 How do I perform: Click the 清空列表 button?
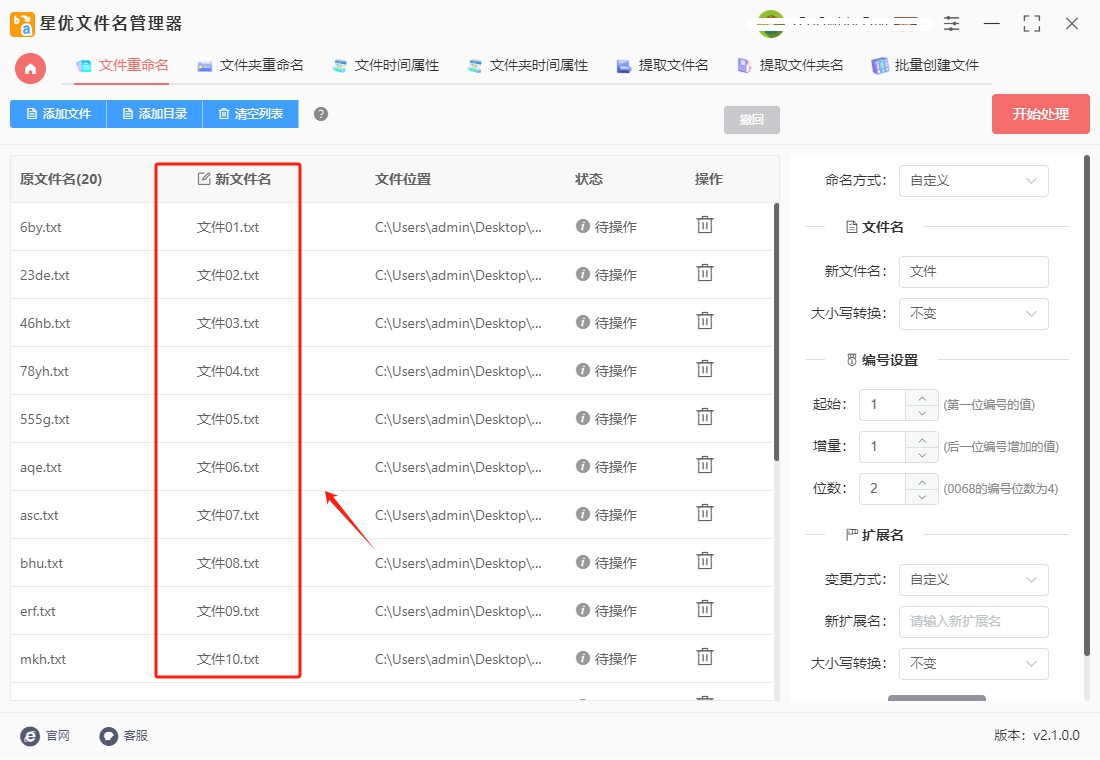coord(250,114)
